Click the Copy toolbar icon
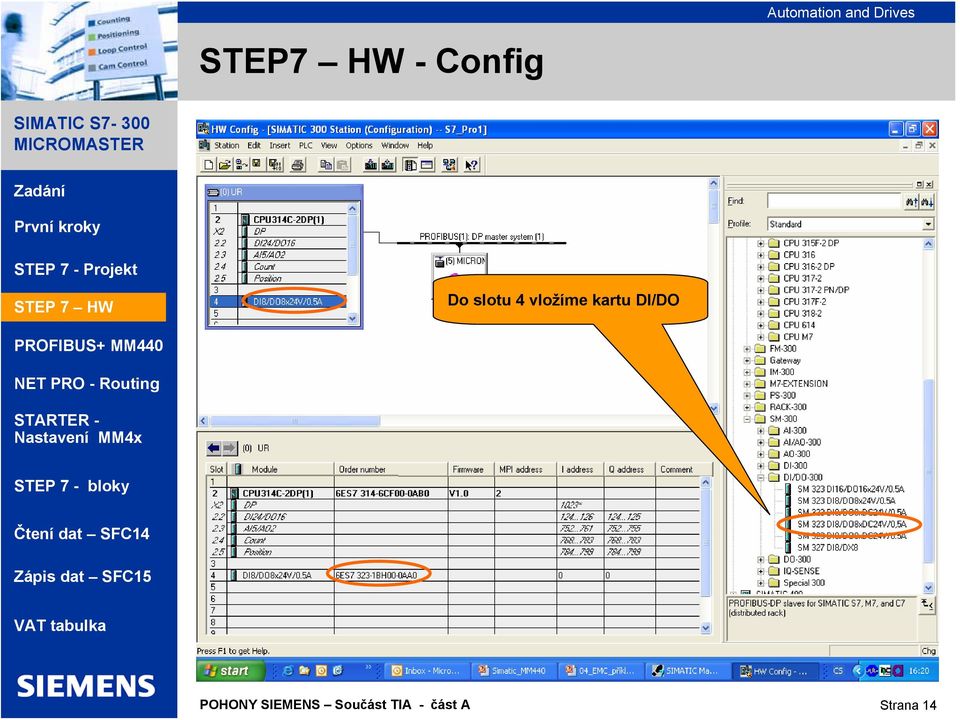This screenshot has height=720, width=960. [x=326, y=165]
